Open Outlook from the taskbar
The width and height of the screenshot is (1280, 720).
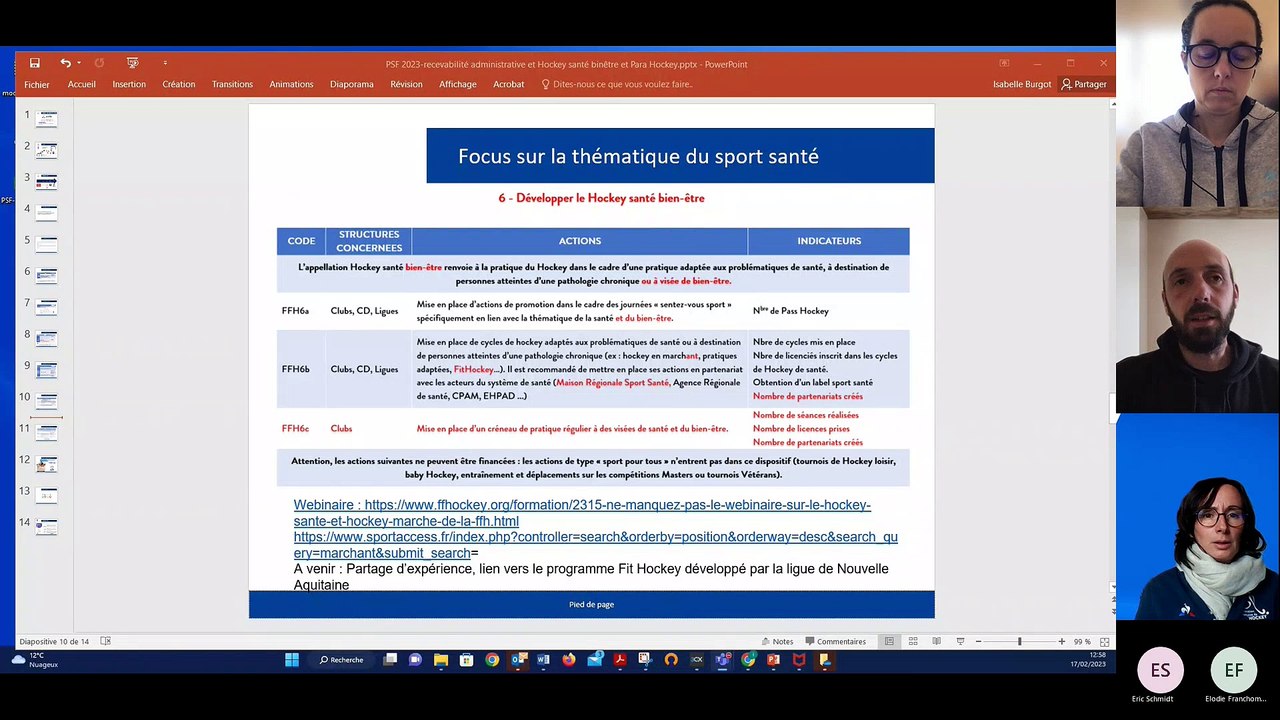[519, 660]
